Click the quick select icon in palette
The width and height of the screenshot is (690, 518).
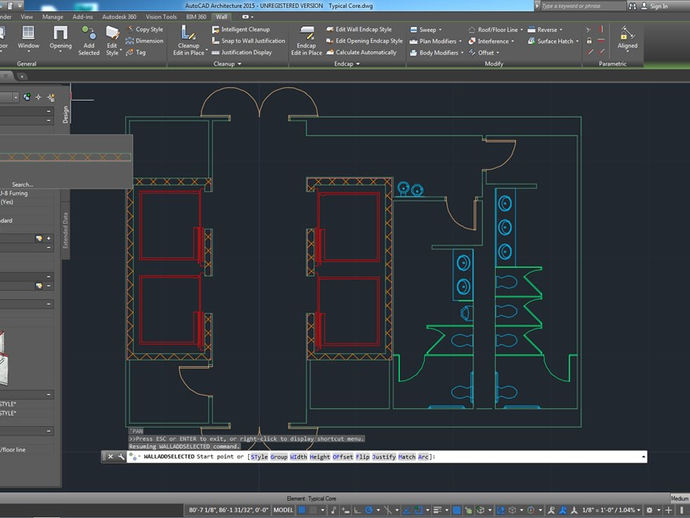tap(51, 97)
